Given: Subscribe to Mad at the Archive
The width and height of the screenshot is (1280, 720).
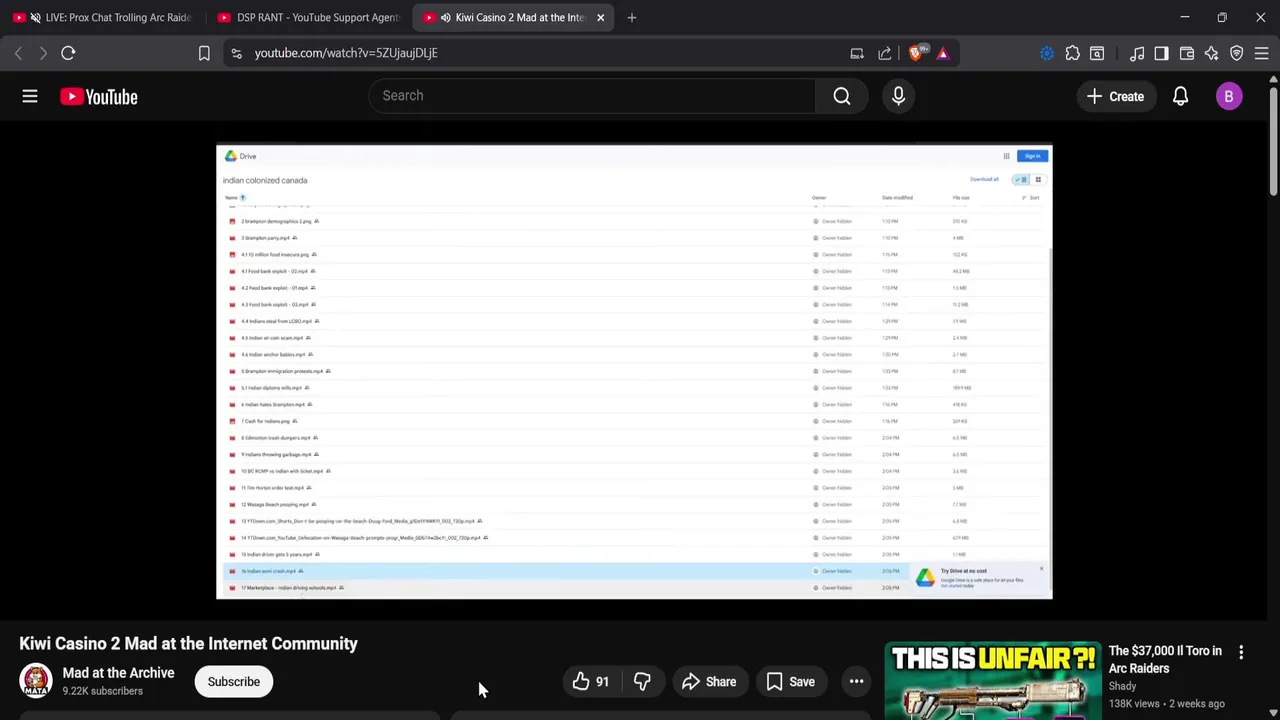Looking at the screenshot, I should coord(234,682).
